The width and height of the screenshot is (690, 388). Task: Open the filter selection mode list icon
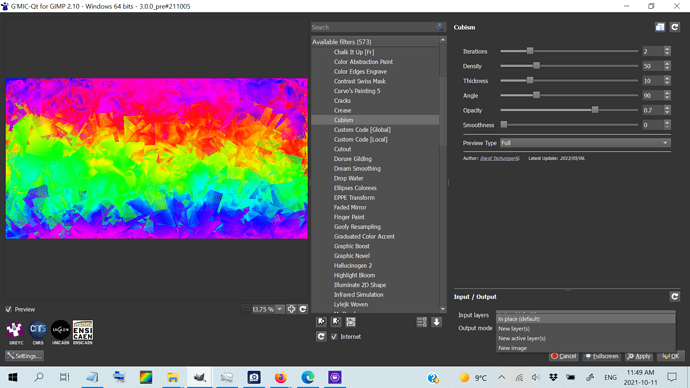point(422,322)
